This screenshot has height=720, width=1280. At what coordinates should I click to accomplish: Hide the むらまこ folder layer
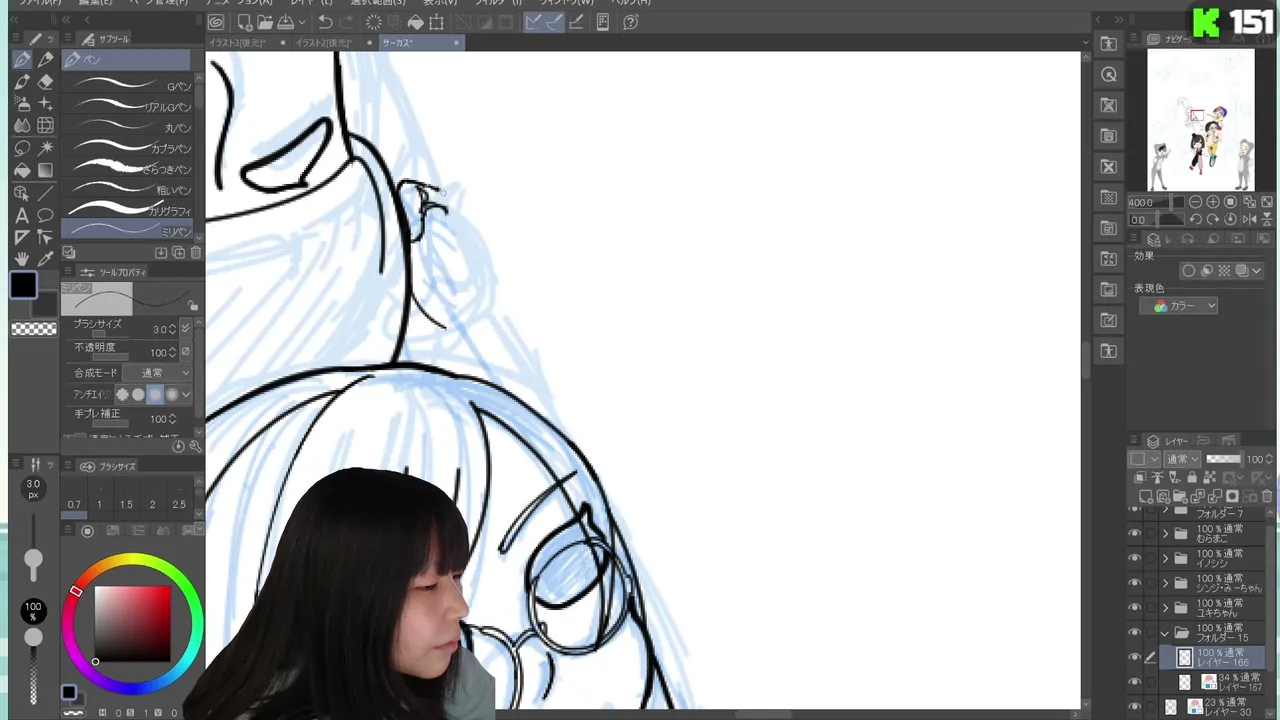tap(1134, 533)
